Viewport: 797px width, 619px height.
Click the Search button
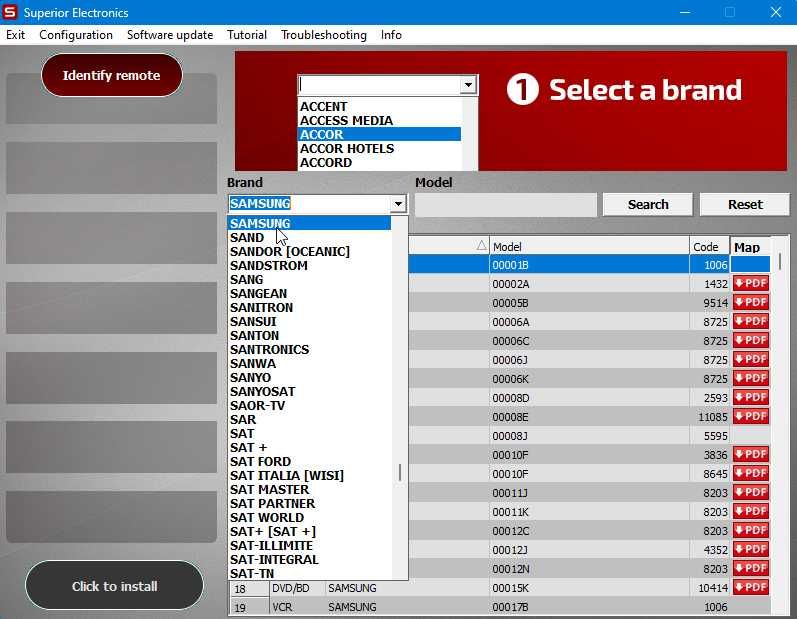[648, 204]
